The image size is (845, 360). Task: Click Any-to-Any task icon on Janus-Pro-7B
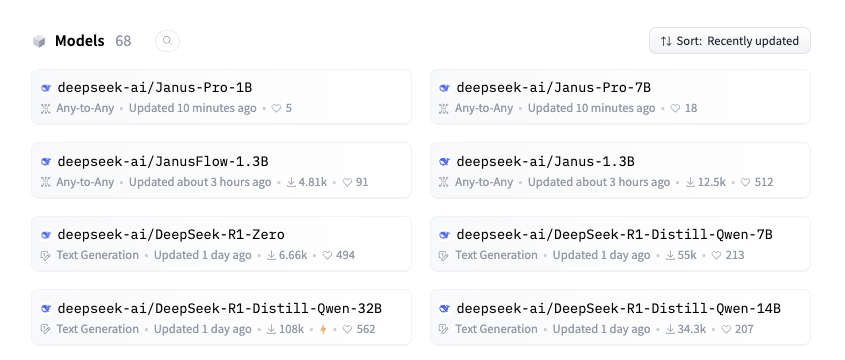[x=444, y=108]
